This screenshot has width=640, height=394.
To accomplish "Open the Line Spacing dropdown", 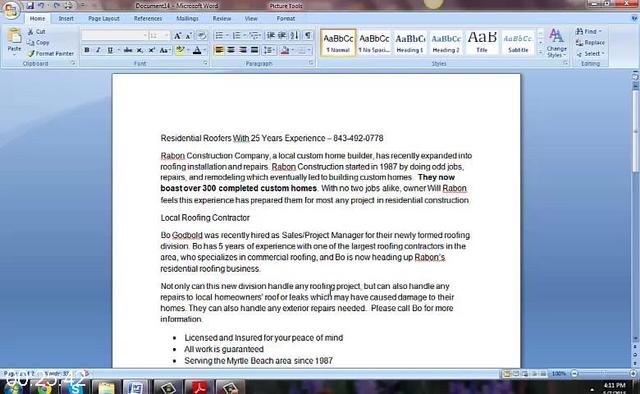I will 268,50.
